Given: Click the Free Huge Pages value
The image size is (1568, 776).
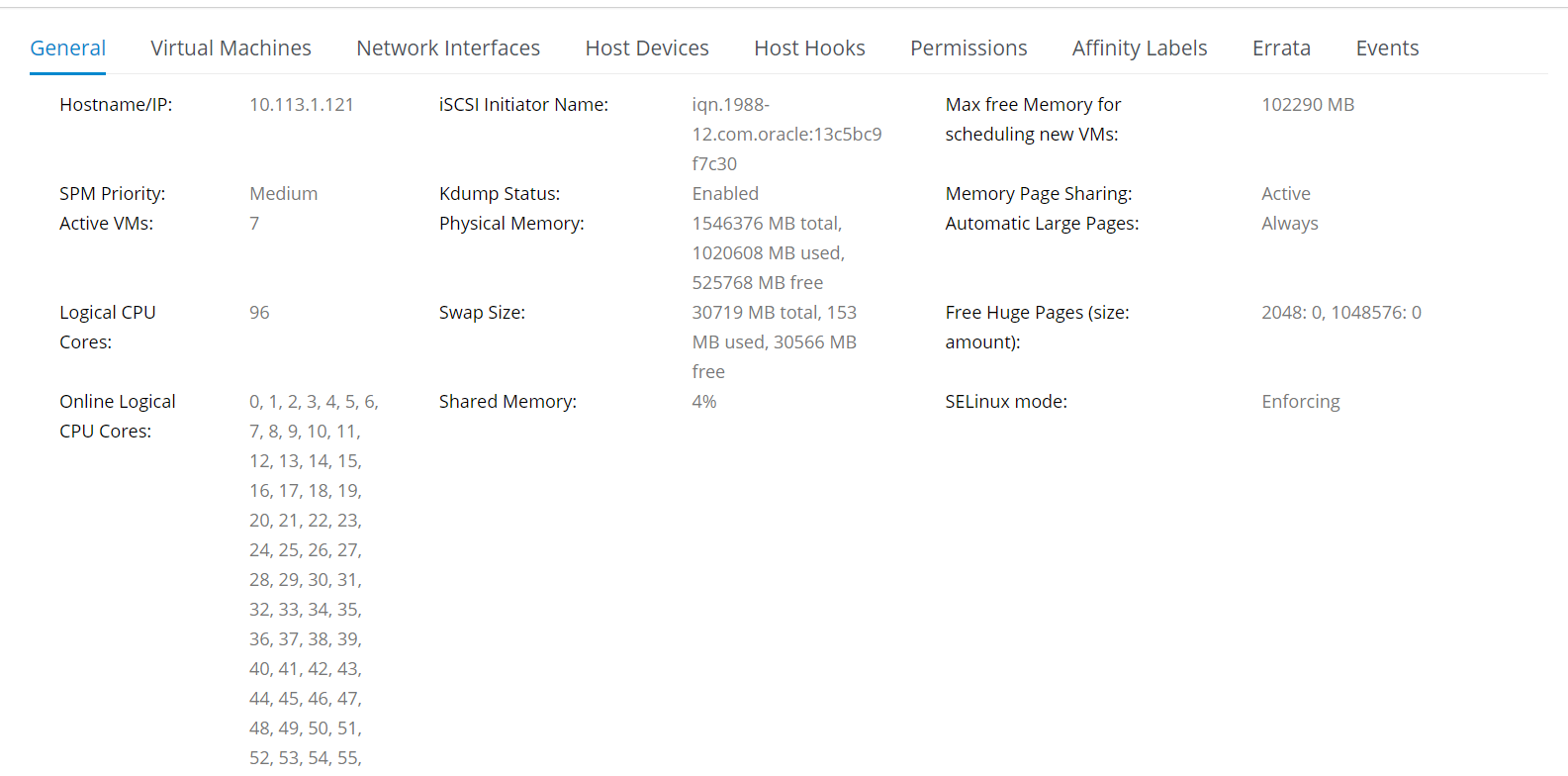Looking at the screenshot, I should click(x=1340, y=313).
